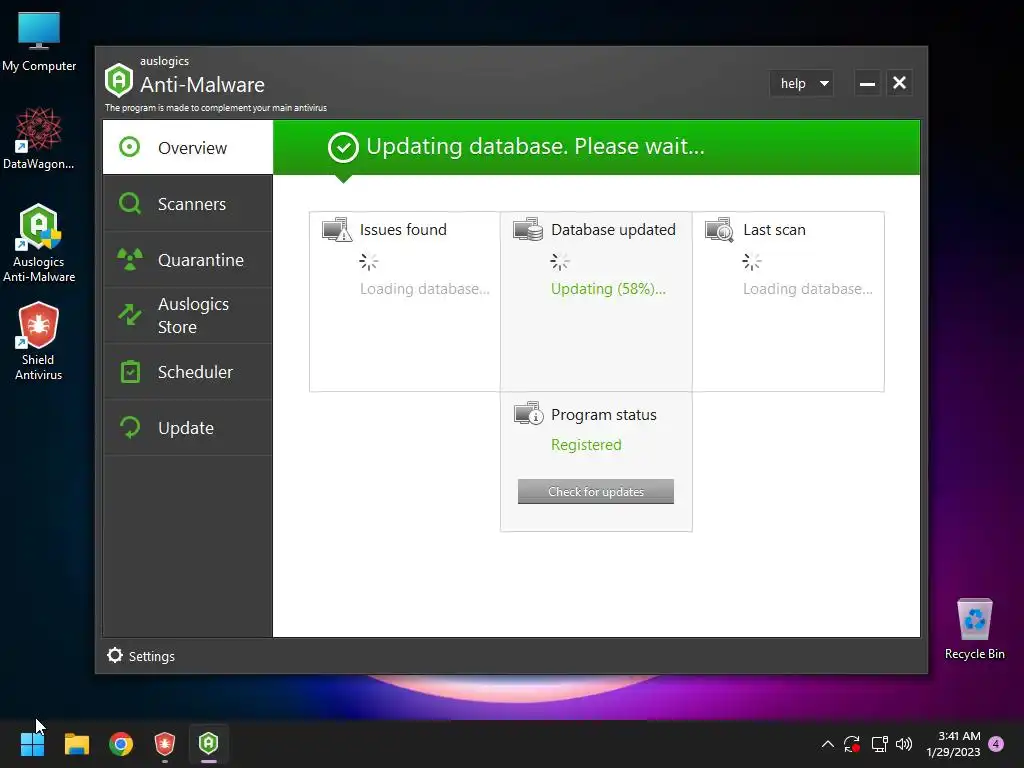Select Auslogics Anti-Malware desktop shortcut
This screenshot has height=768, width=1024.
(x=39, y=244)
